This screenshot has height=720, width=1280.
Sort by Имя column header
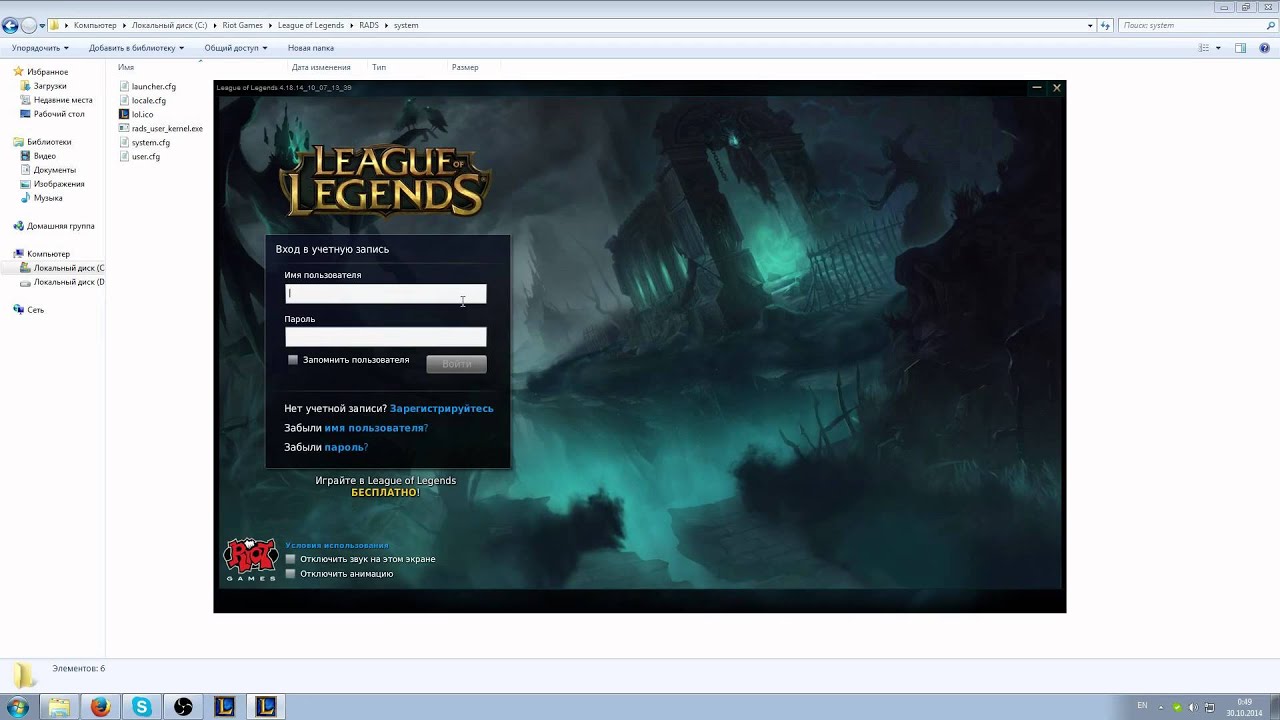126,67
